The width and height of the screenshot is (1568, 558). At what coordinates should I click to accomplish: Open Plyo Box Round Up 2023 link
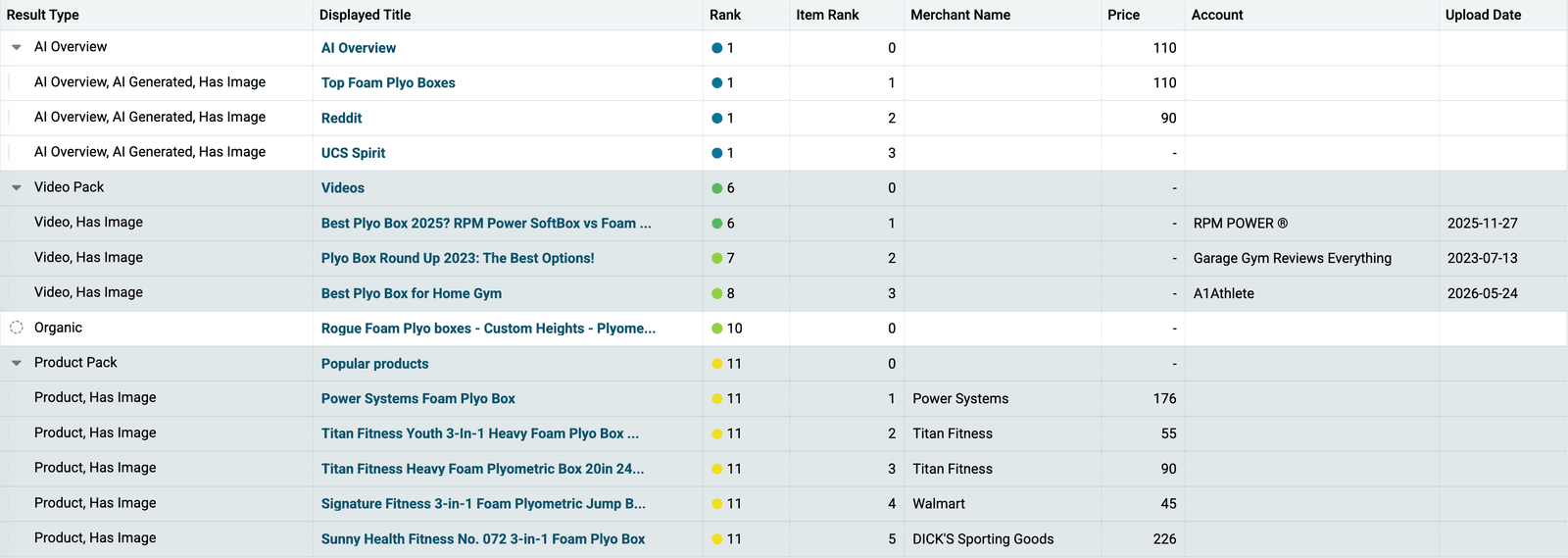tap(458, 258)
